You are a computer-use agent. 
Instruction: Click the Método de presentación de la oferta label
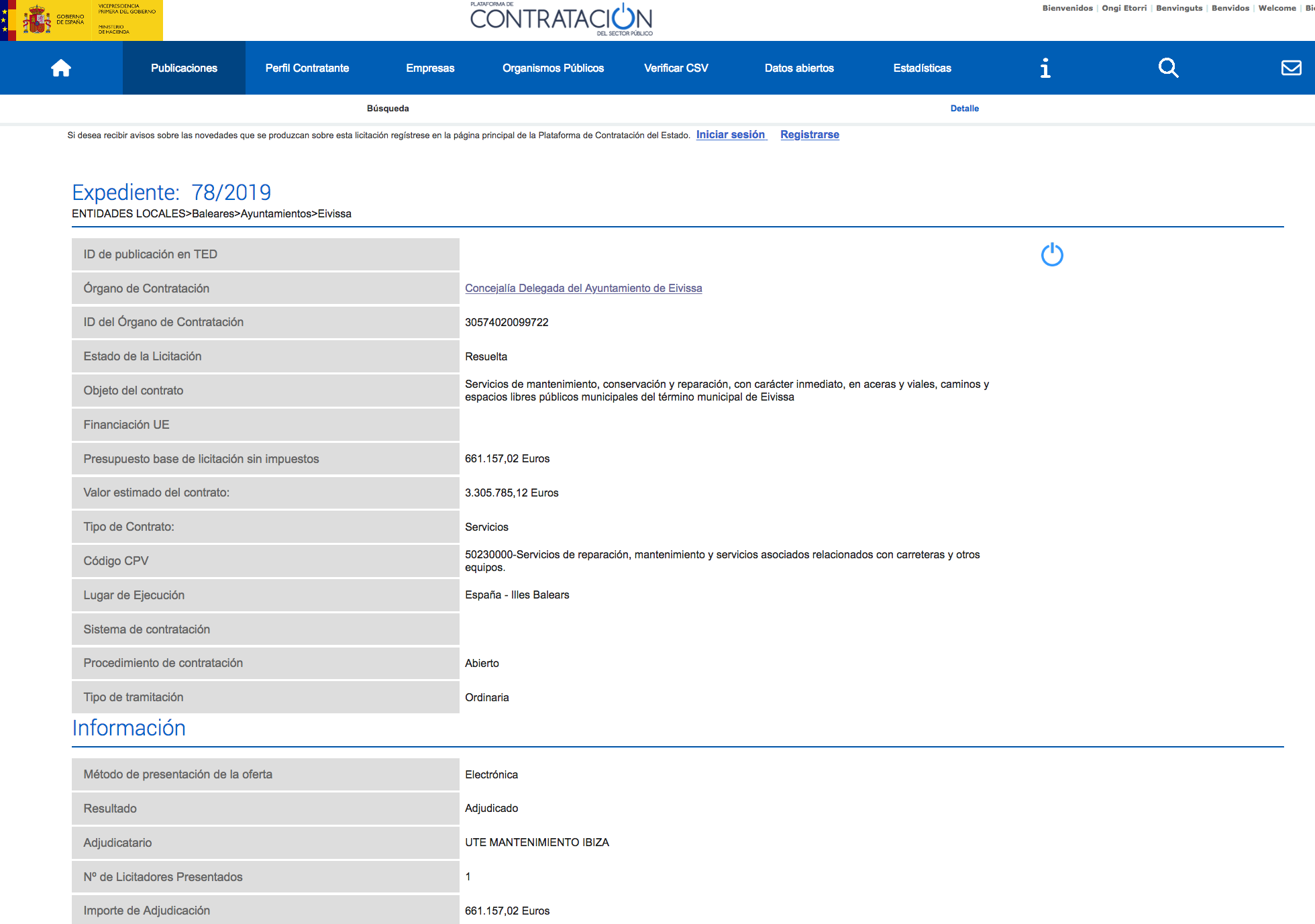pos(178,774)
